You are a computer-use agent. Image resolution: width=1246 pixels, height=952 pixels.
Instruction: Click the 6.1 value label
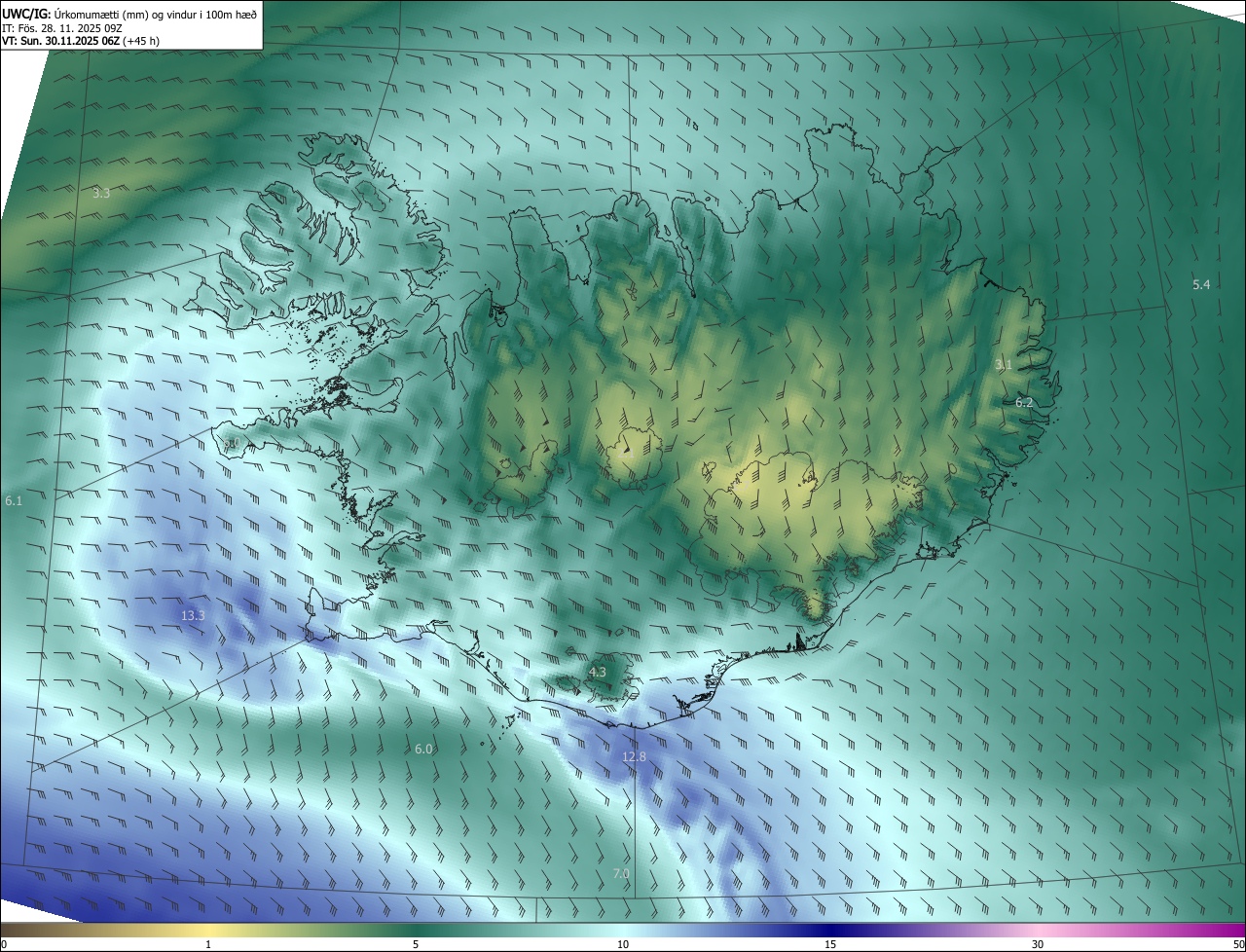(14, 500)
